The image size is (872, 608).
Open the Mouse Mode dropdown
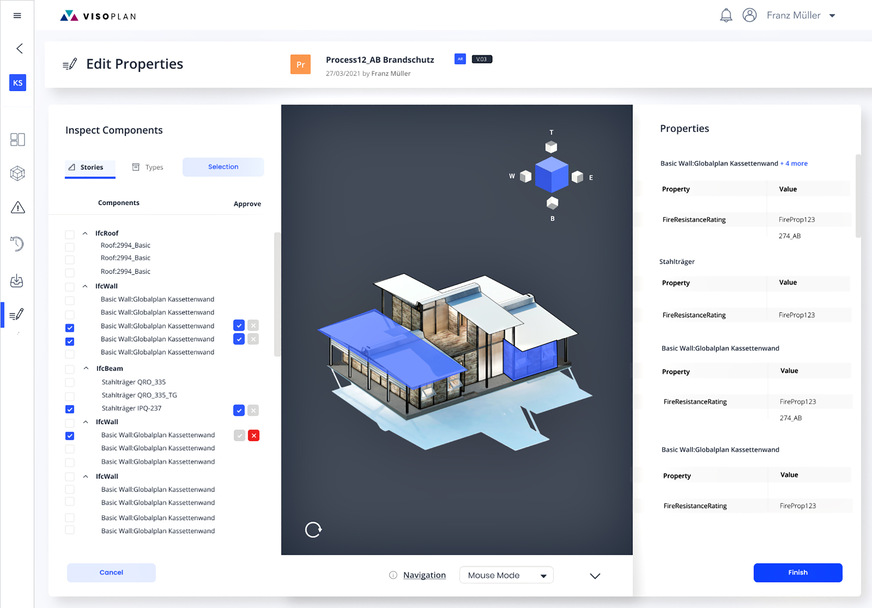(x=506, y=575)
